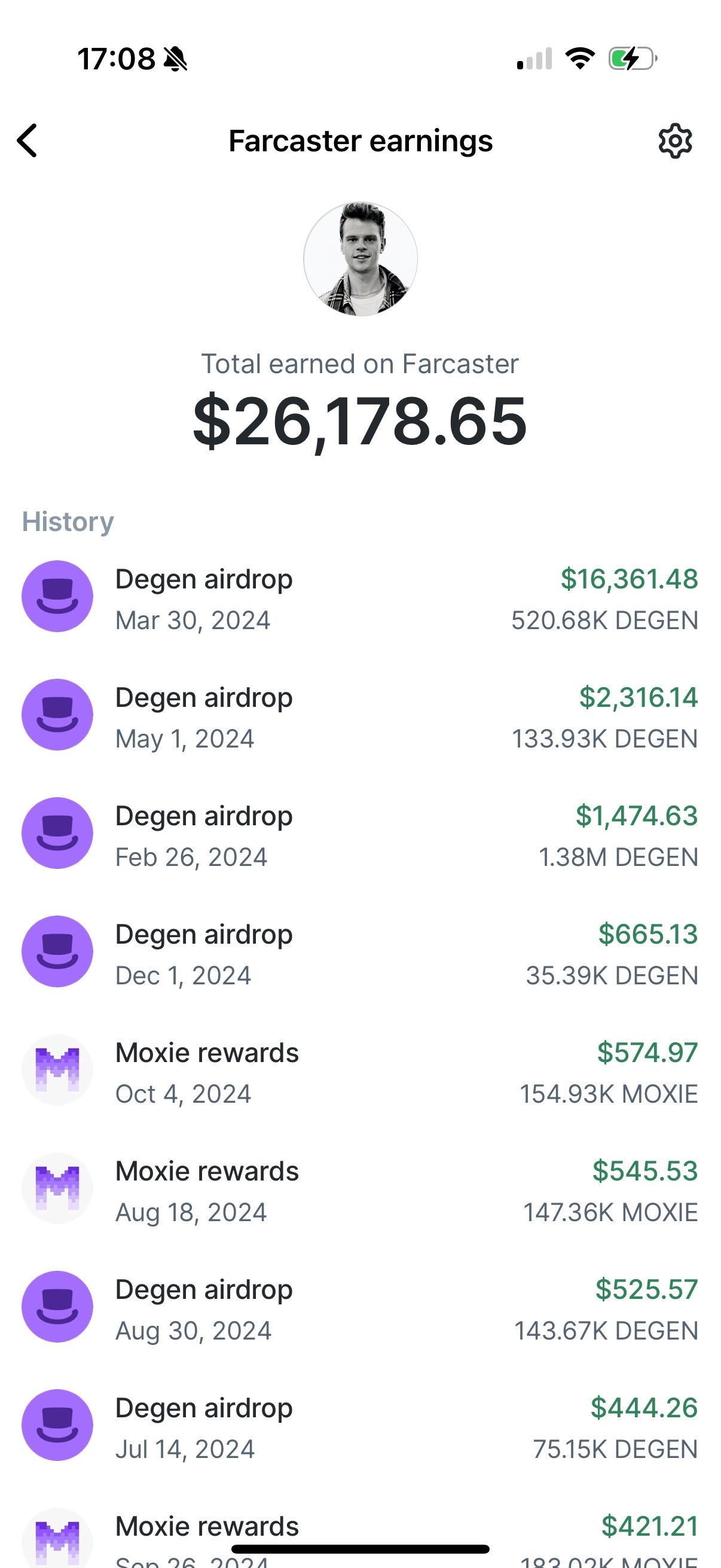721x1568 pixels.
Task: Tap Degen hat icon for Dec 1, 2024
Action: click(x=57, y=951)
